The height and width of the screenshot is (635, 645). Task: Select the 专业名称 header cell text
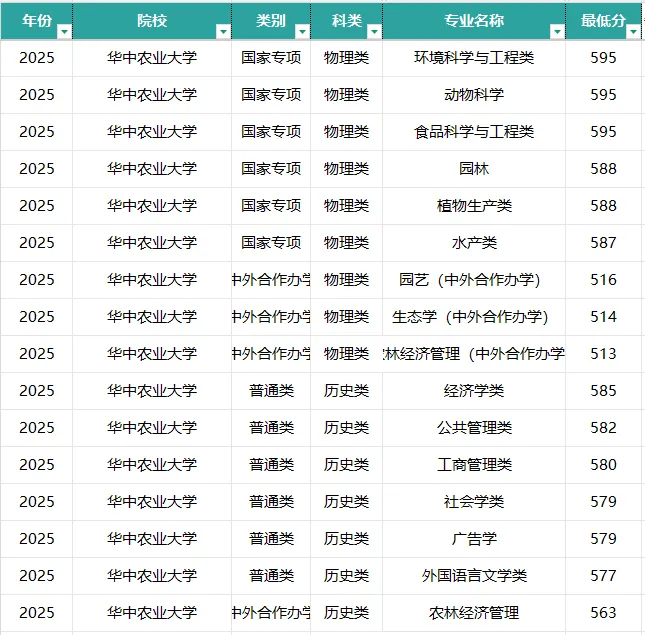pos(474,21)
